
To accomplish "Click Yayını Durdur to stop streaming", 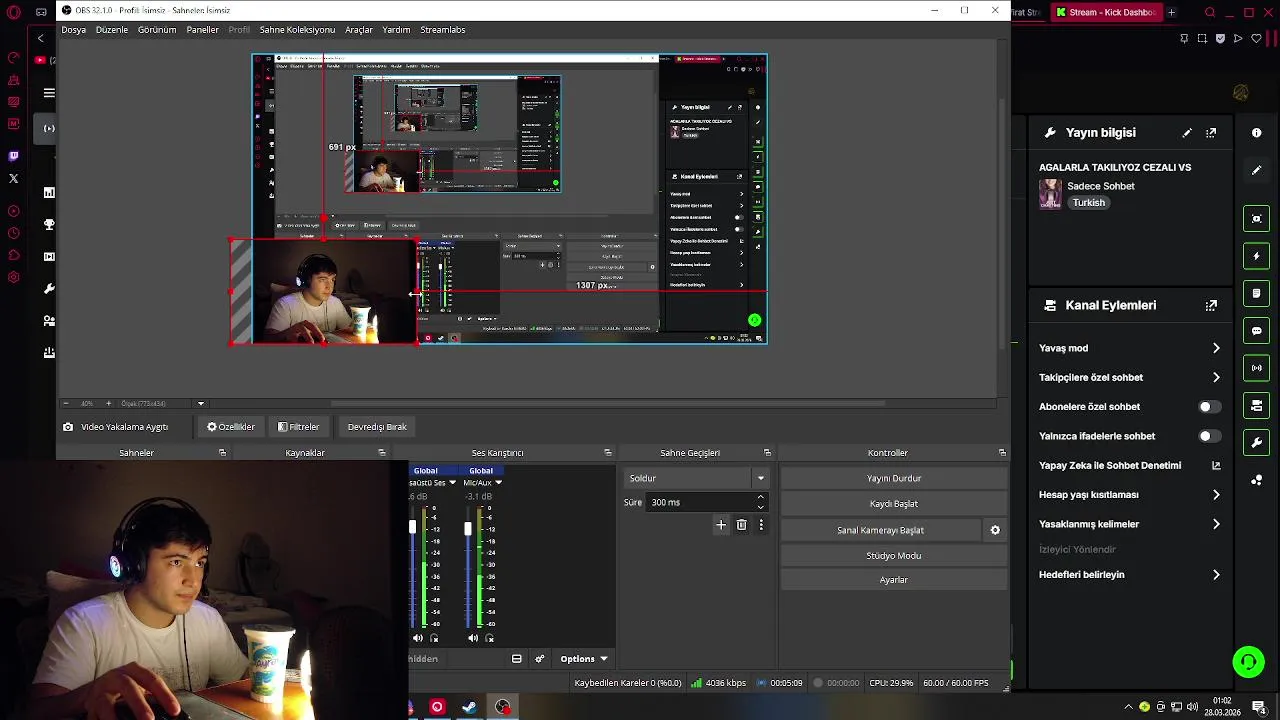I will click(894, 478).
